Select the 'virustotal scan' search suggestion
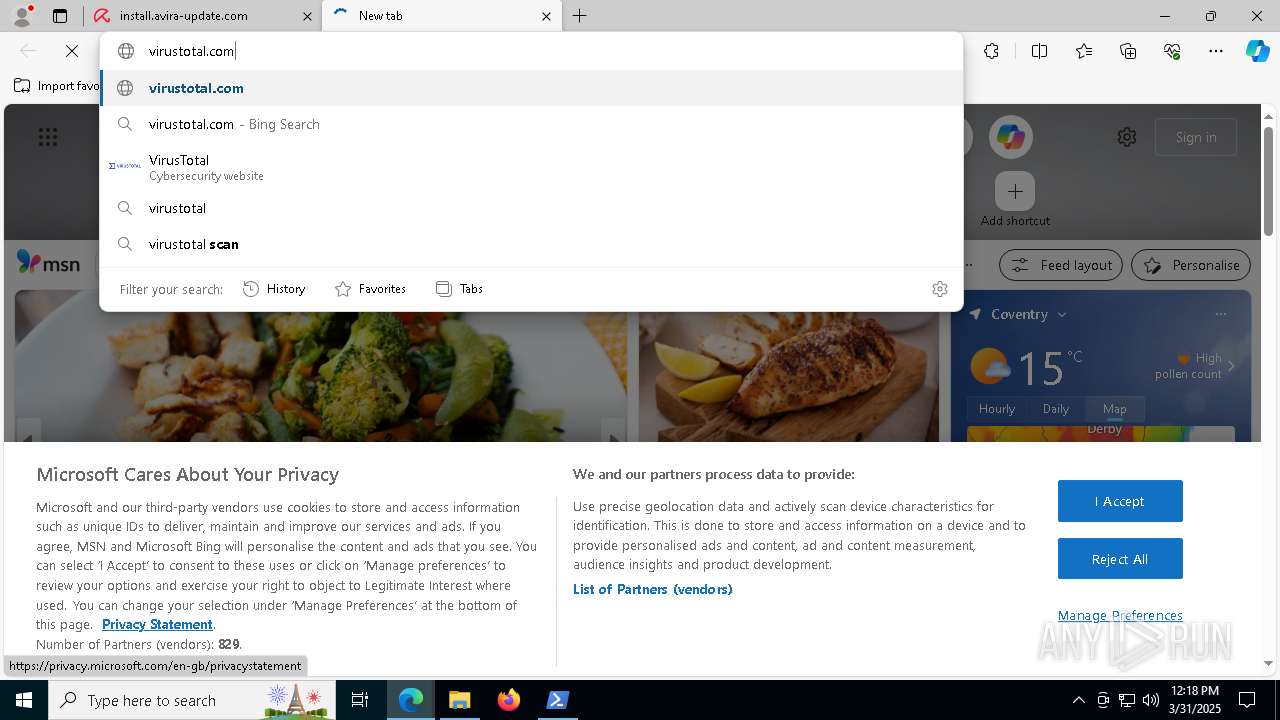Screen dimensions: 1280x720 coord(531,244)
